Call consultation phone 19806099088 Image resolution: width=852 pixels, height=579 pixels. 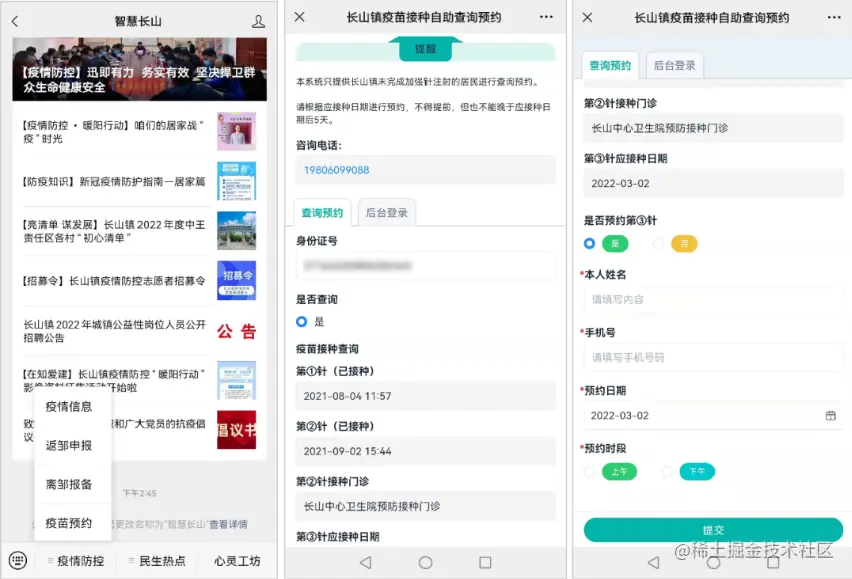point(336,170)
